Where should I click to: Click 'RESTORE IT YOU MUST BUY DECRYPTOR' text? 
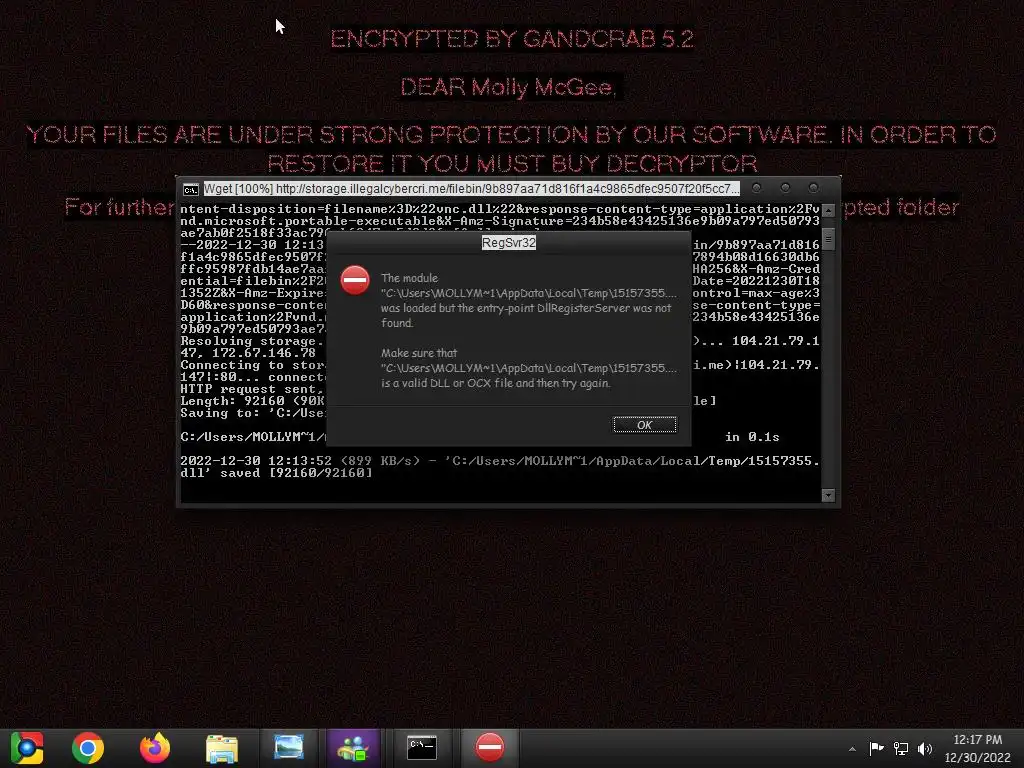tap(512, 163)
